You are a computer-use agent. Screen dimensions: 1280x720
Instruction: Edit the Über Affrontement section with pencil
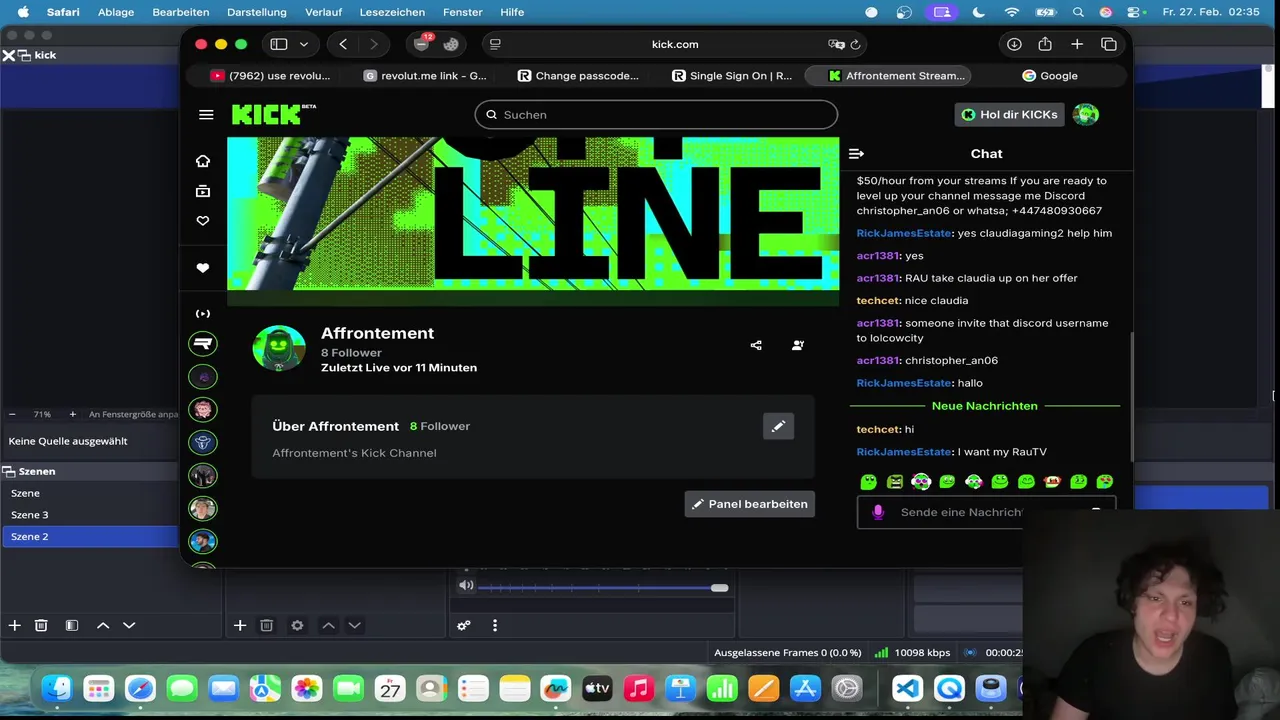(x=778, y=426)
